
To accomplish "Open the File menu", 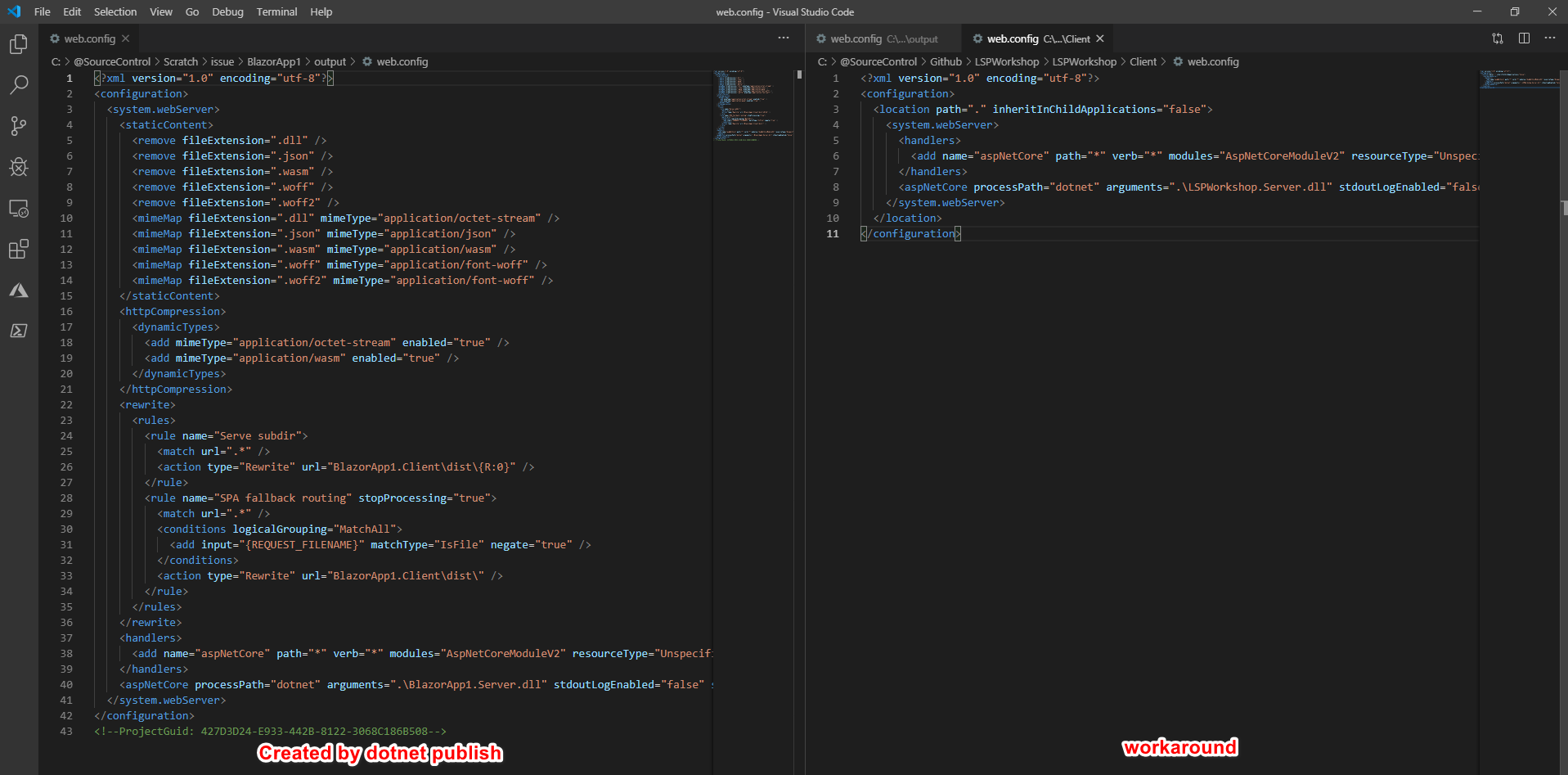I will [43, 11].
